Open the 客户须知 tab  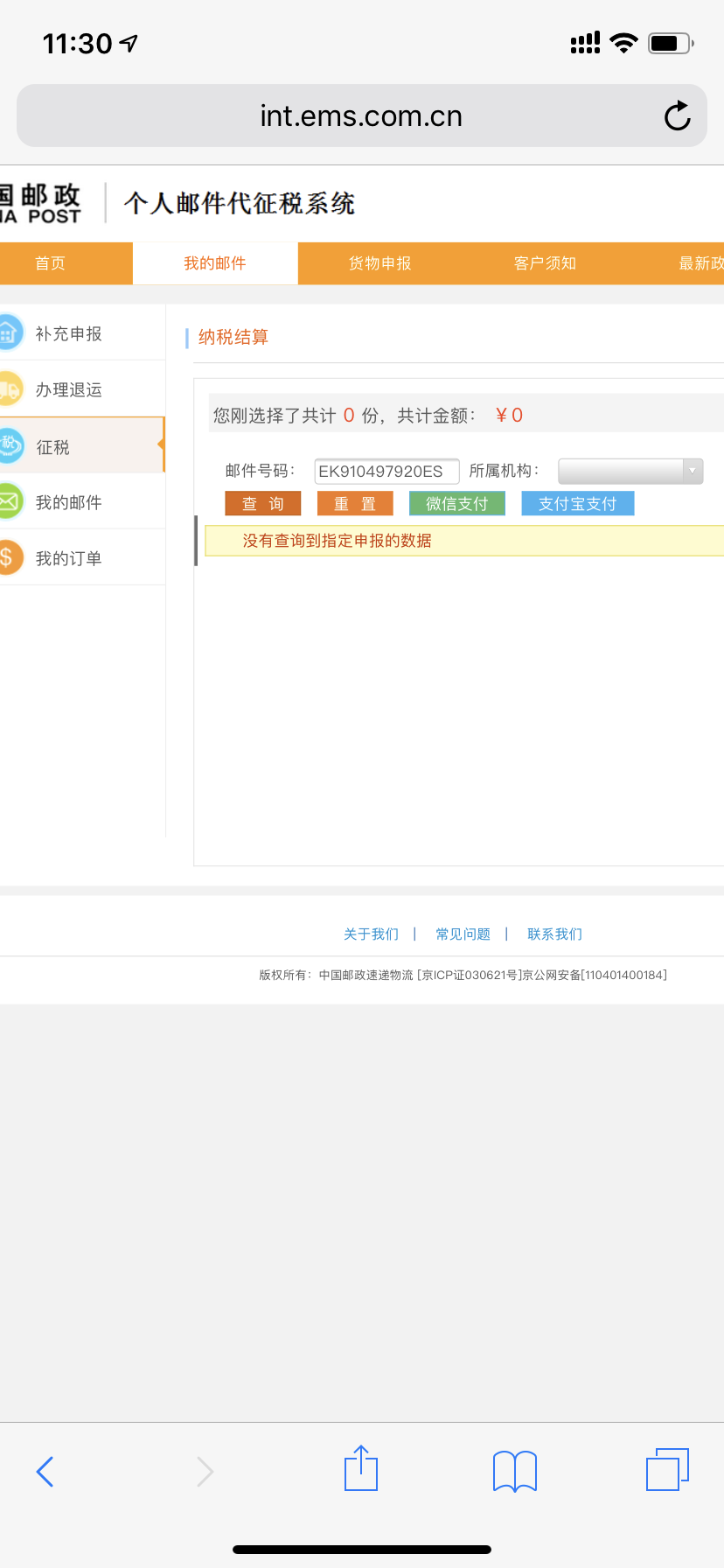coord(546,263)
